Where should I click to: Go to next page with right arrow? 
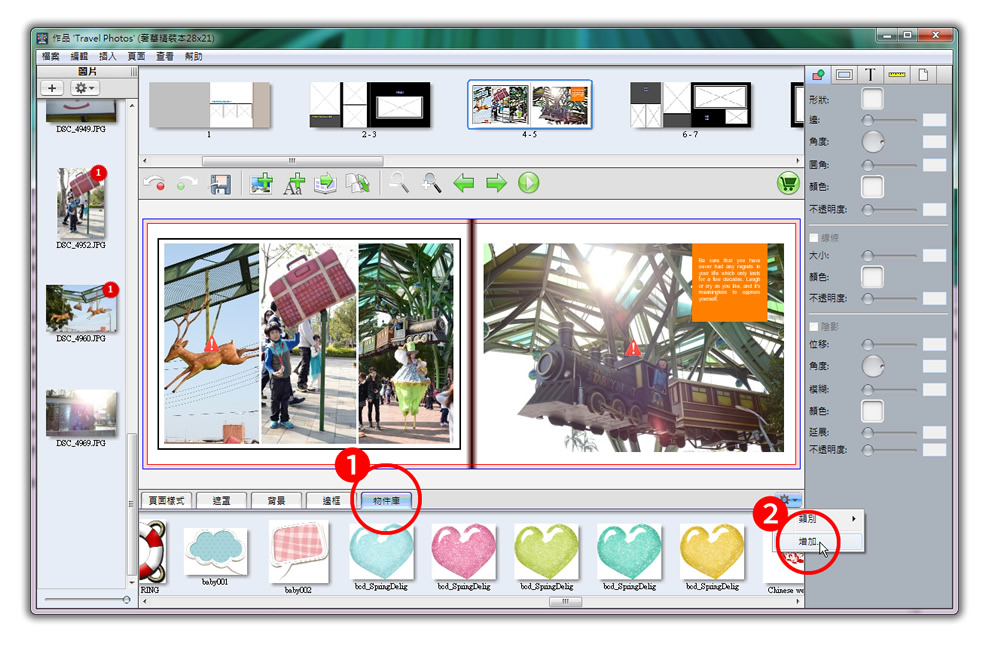pos(496,183)
